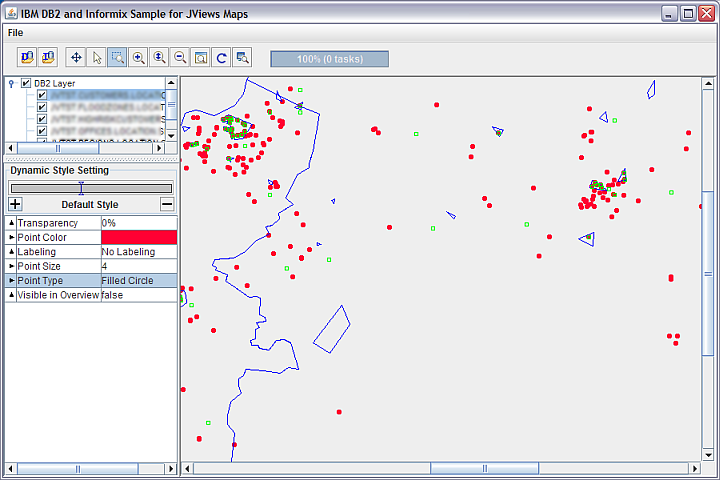Click the Default Style label button

point(90,204)
